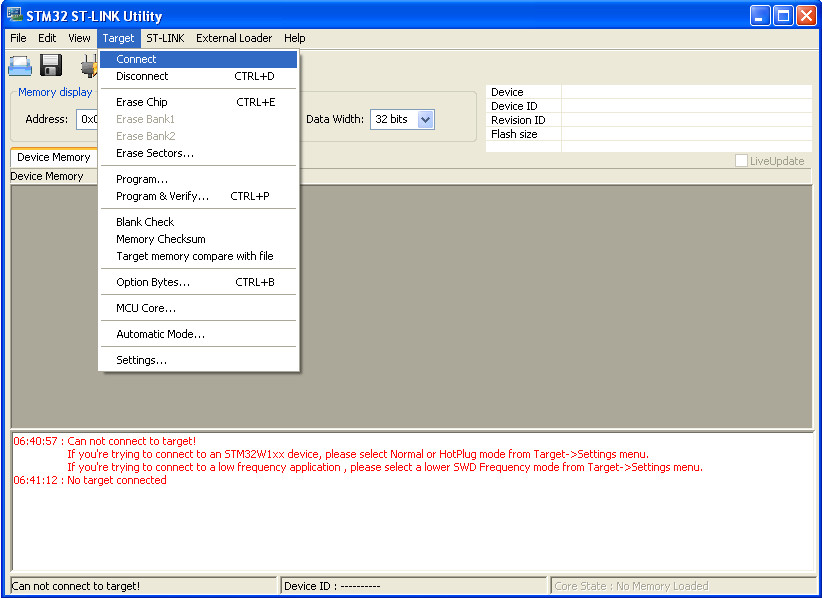Open MCU Core... menu entry

click(x=199, y=308)
